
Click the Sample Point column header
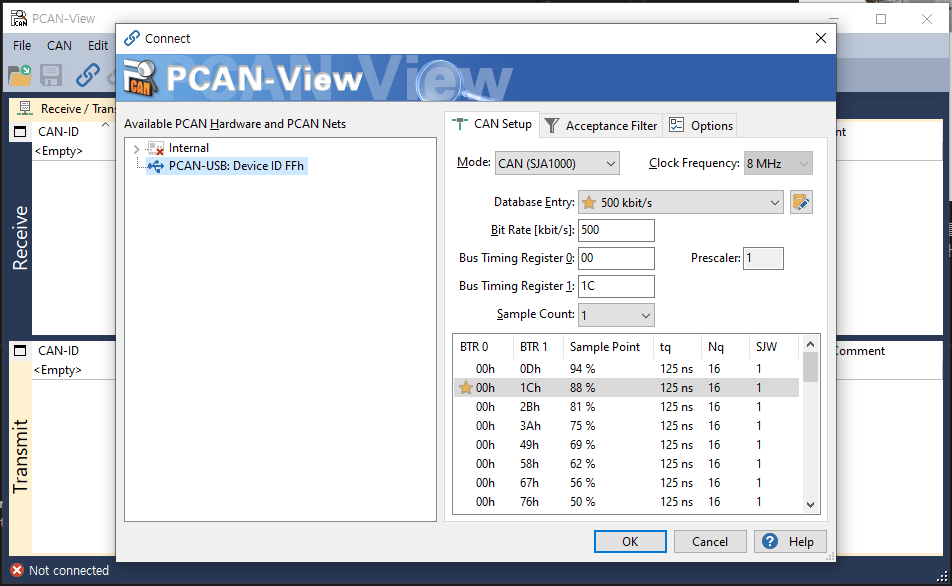click(608, 347)
